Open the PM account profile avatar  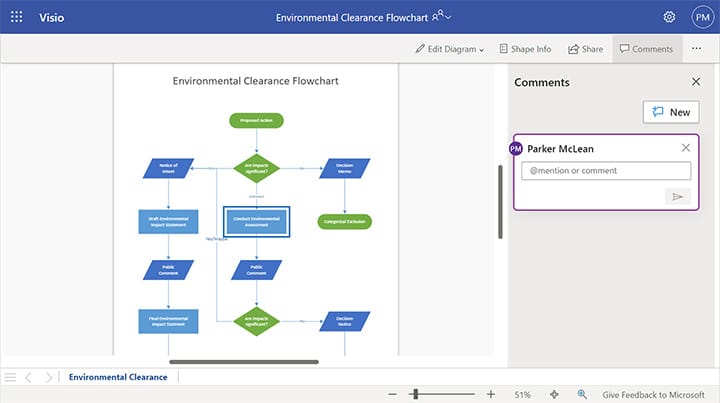click(x=700, y=17)
